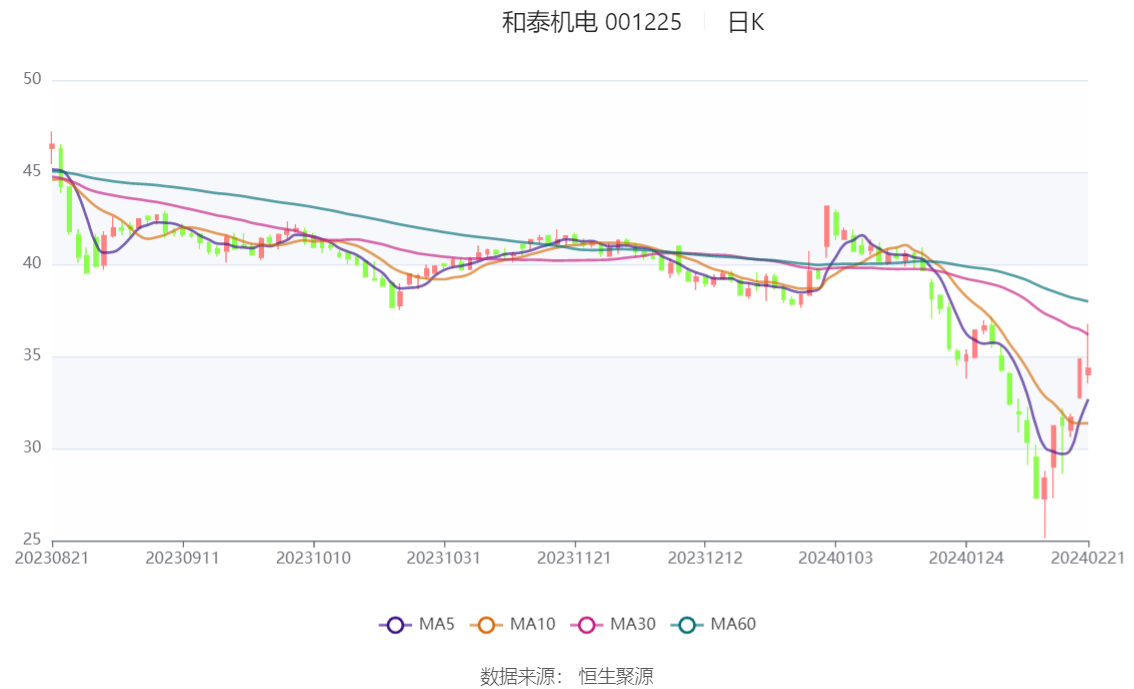
Task: Toggle the MA5 legend series
Action: [x=417, y=625]
